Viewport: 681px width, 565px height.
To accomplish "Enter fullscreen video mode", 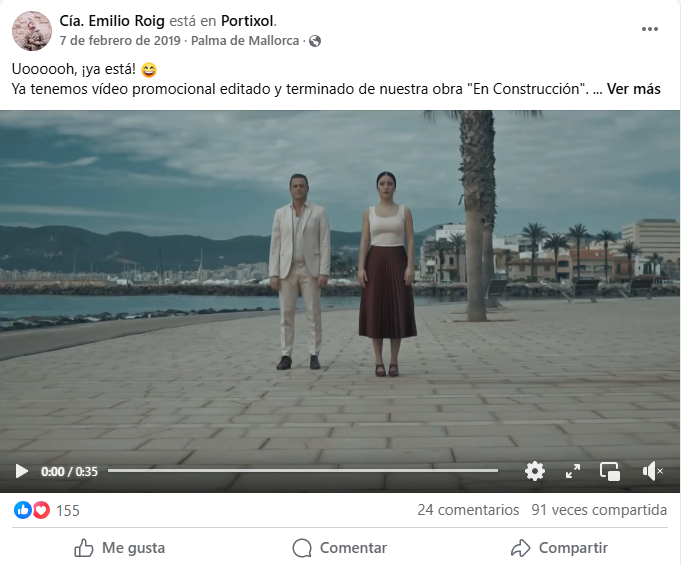I will 573,471.
